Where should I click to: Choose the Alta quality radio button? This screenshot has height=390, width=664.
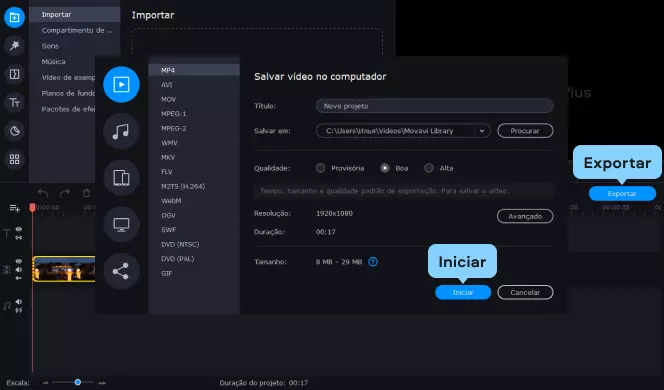point(429,168)
